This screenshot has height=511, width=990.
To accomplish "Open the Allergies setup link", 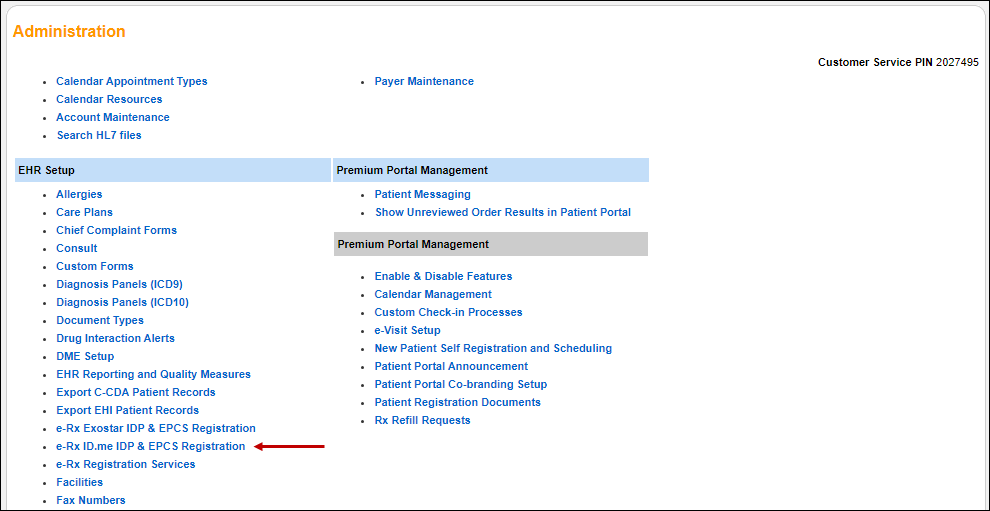I will (79, 194).
